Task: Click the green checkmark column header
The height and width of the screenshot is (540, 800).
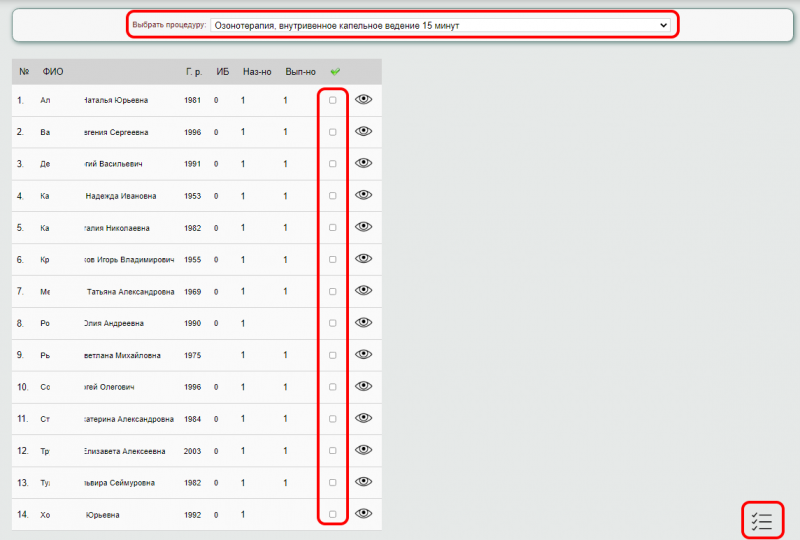Action: pos(335,72)
